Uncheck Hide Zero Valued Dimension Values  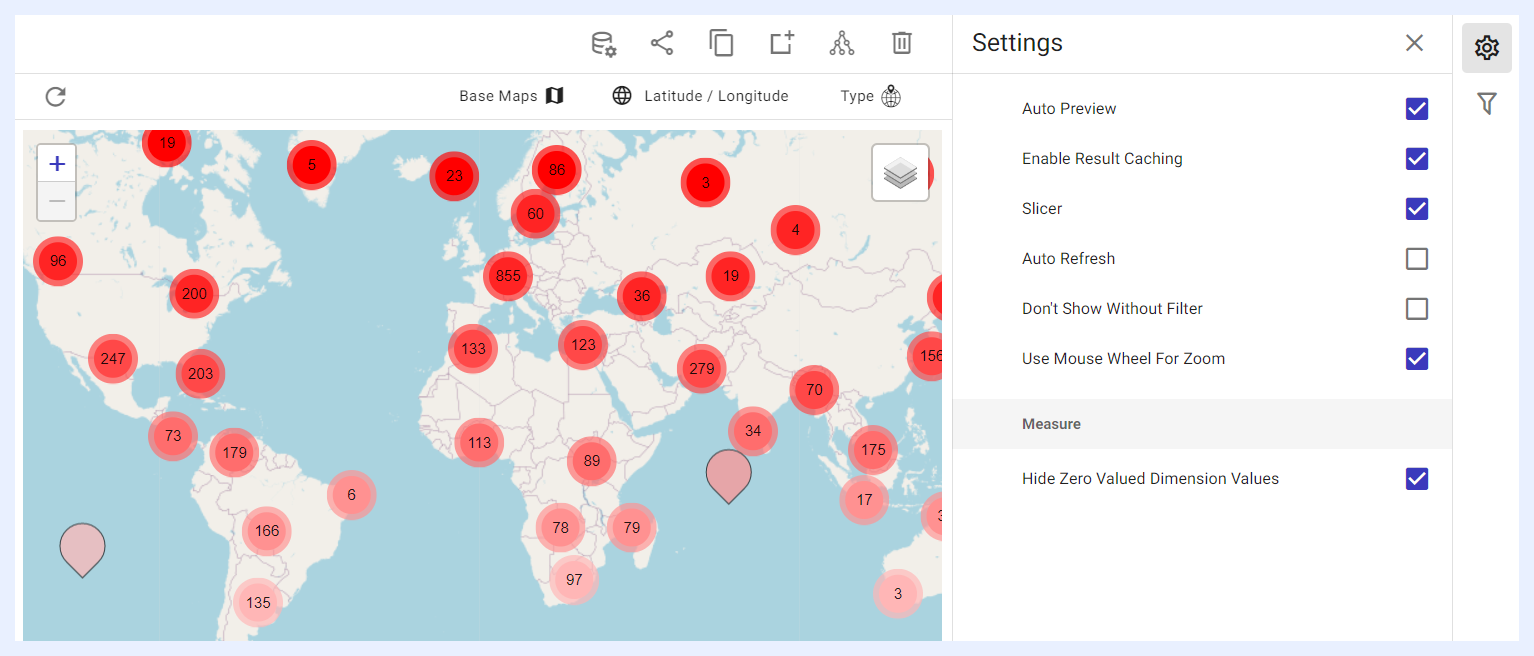(x=1417, y=479)
